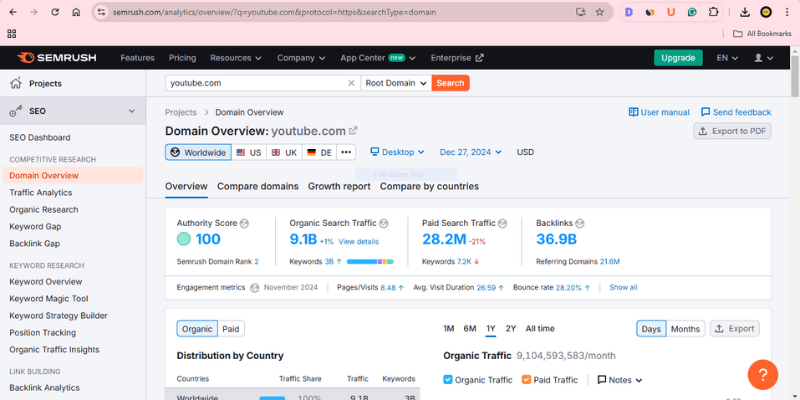800x400 pixels.
Task: Switch chart to Organic
Action: coord(197,329)
